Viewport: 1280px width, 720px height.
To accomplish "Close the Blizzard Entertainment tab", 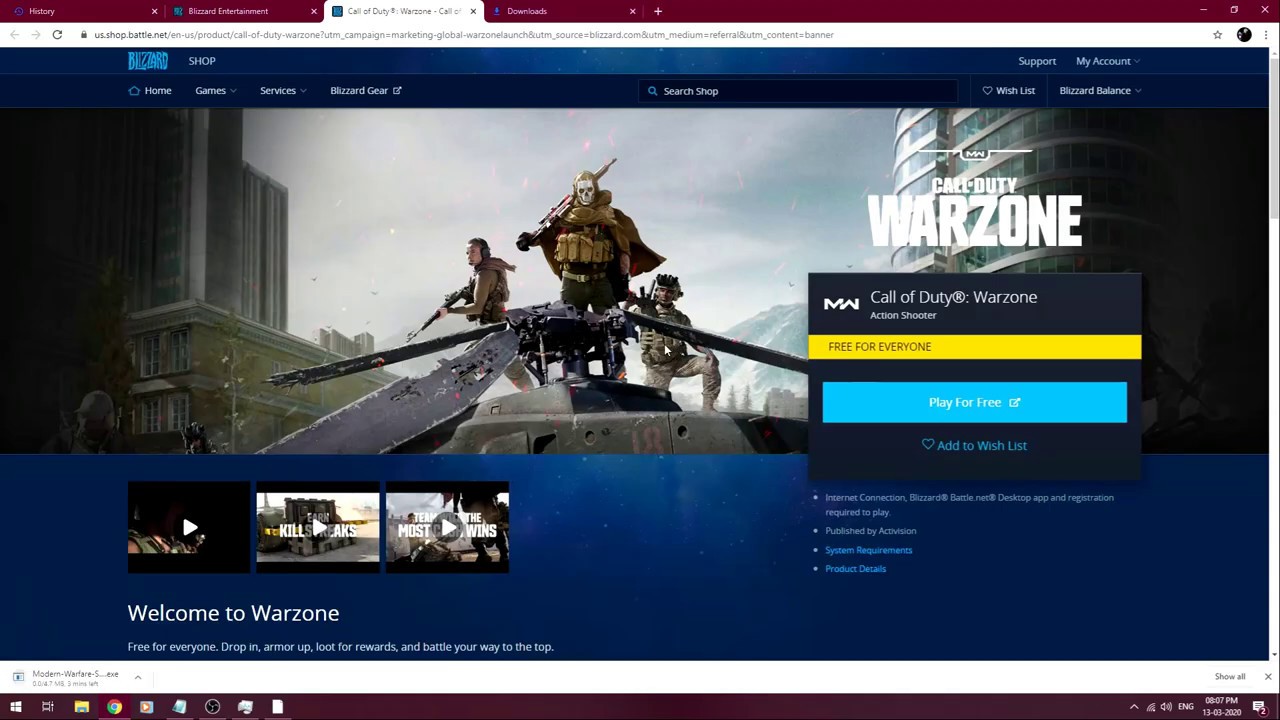I will (314, 11).
